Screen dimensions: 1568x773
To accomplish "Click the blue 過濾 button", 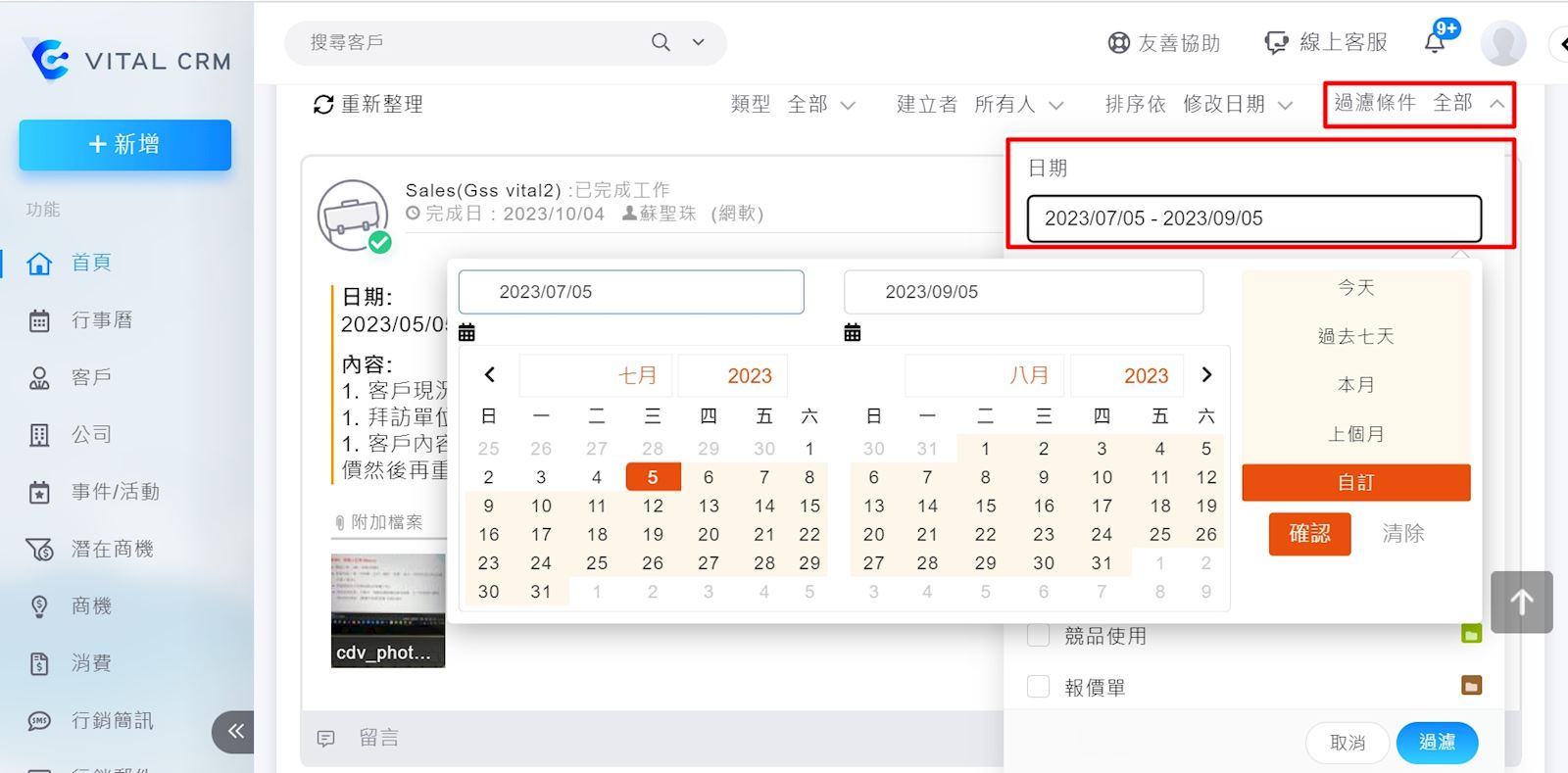I will (x=1436, y=743).
